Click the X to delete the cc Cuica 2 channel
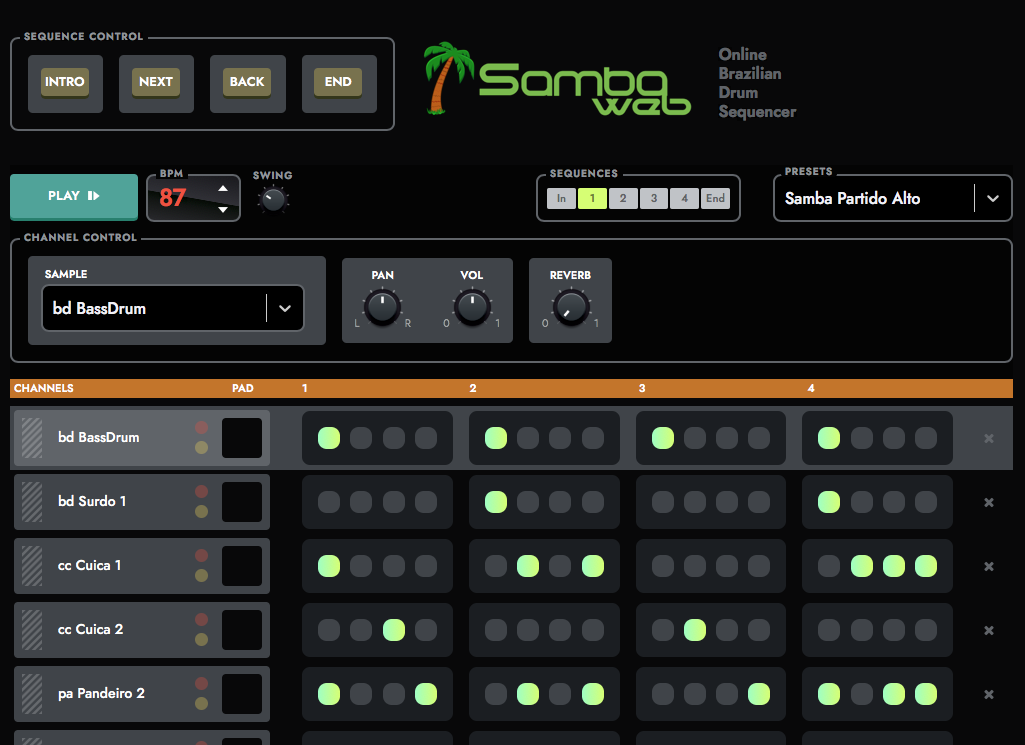The height and width of the screenshot is (745, 1025). (988, 630)
